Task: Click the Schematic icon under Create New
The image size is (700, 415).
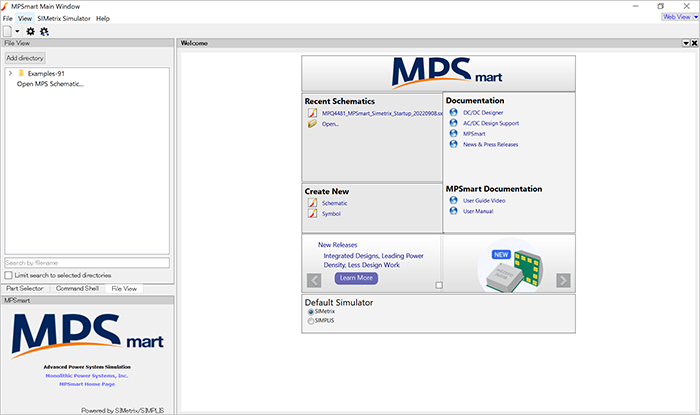Action: pyautogui.click(x=312, y=203)
